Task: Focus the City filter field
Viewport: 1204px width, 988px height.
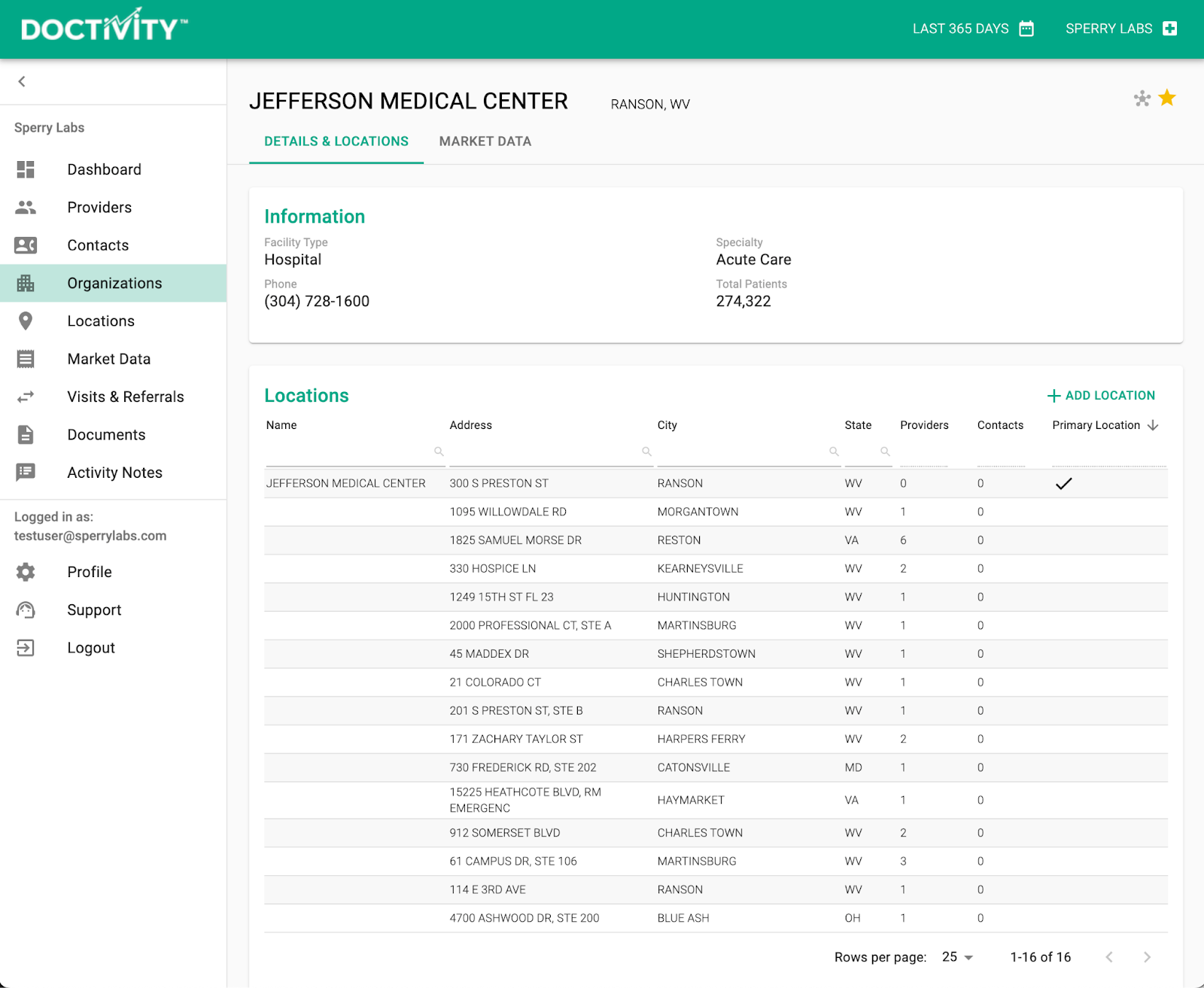Action: (749, 451)
